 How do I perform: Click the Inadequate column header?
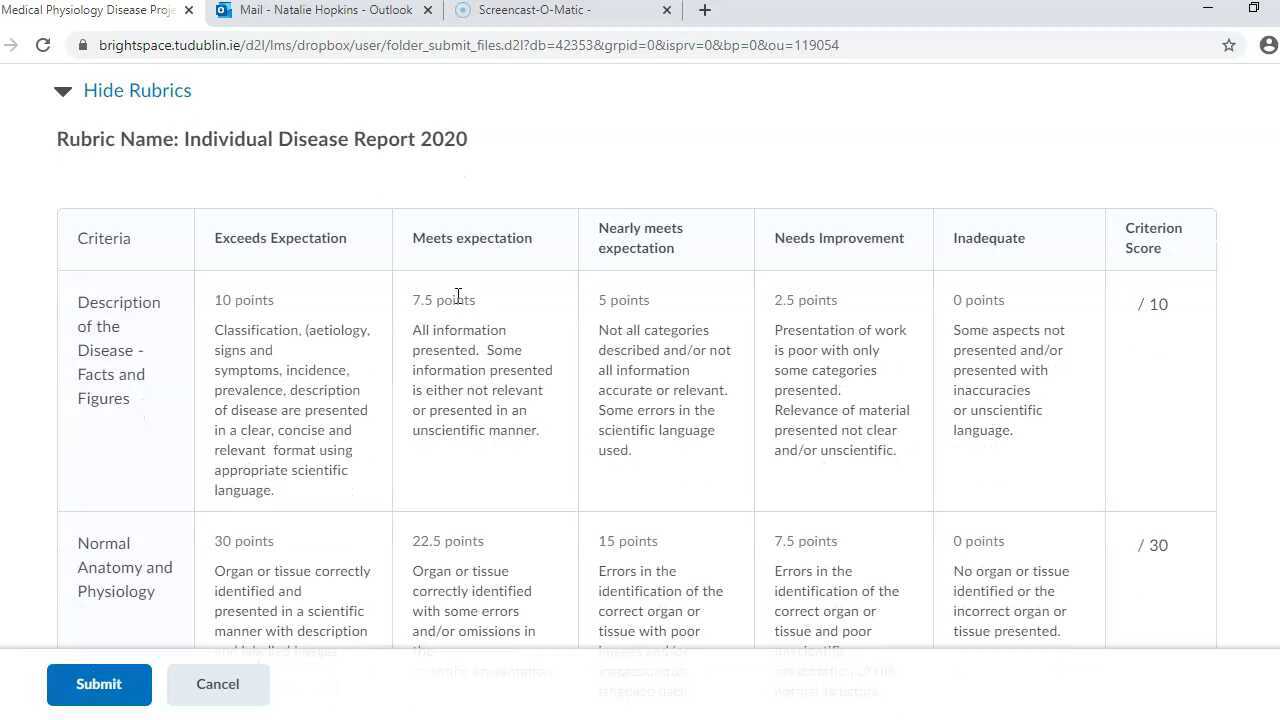[988, 238]
